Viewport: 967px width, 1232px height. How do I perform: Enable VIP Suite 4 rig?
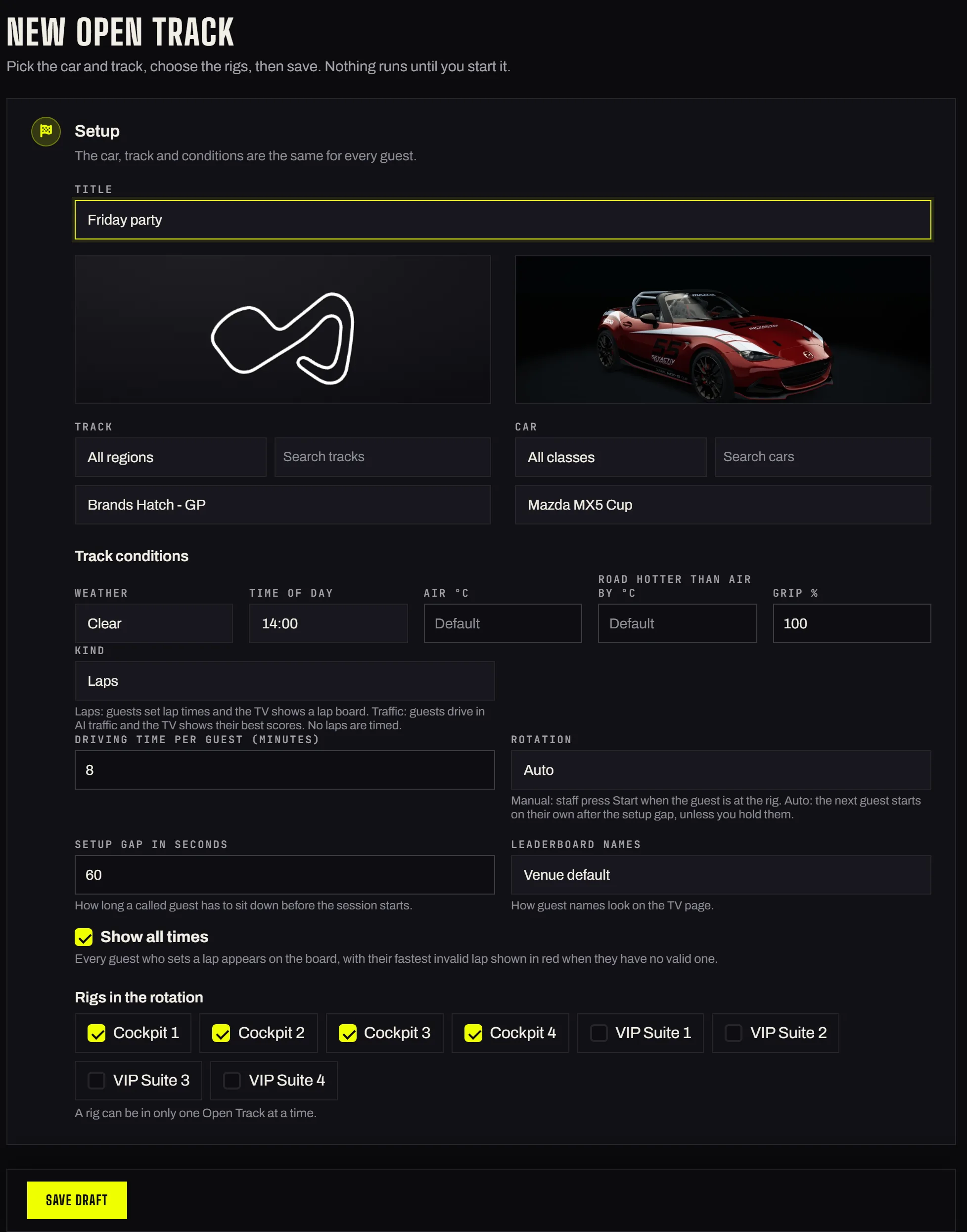231,1081
